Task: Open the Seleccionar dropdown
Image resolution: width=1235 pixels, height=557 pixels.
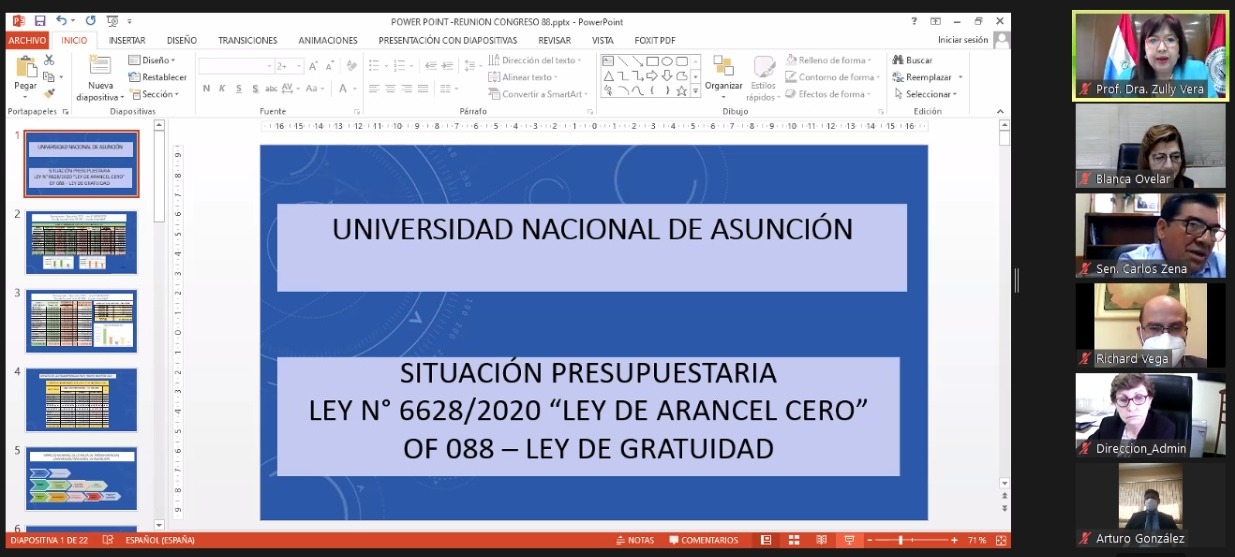Action: pos(926,94)
